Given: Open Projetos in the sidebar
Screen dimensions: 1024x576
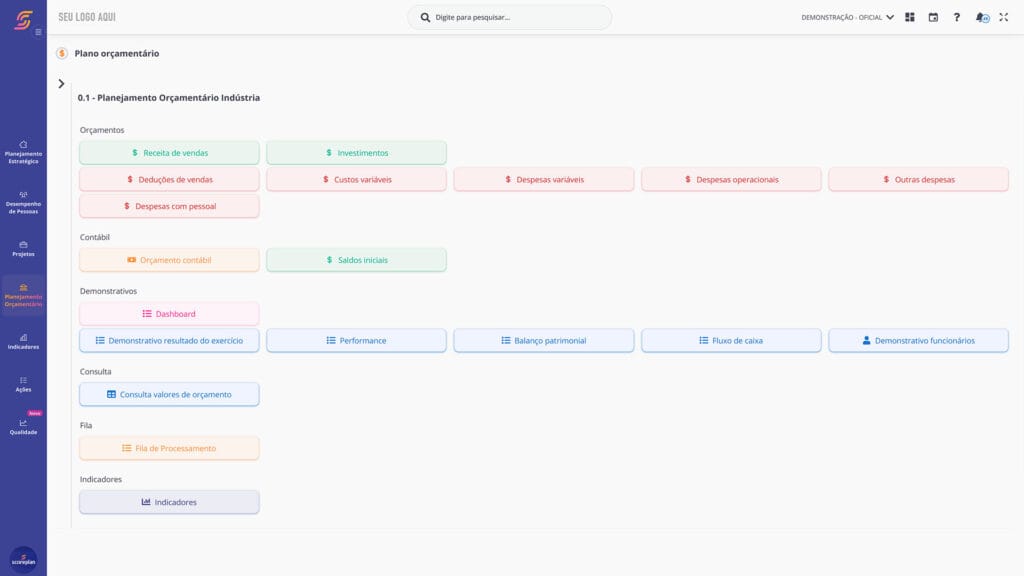Looking at the screenshot, I should (x=24, y=249).
